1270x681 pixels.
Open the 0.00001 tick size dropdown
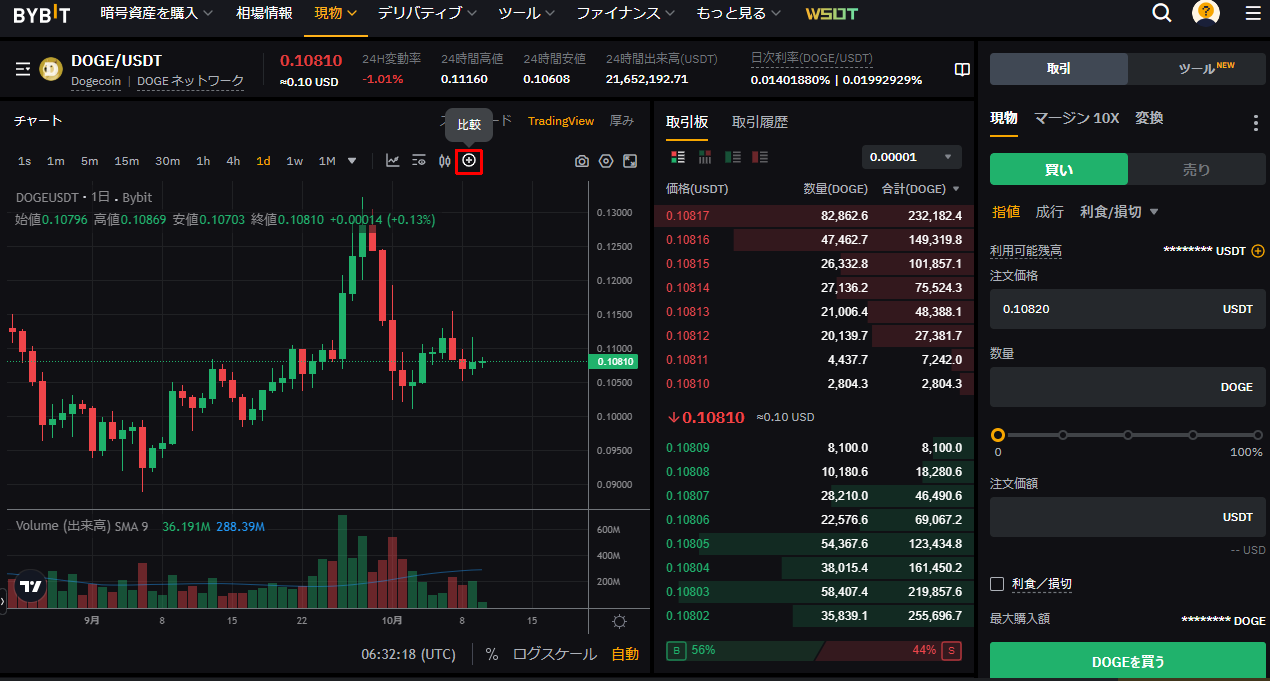[911, 156]
